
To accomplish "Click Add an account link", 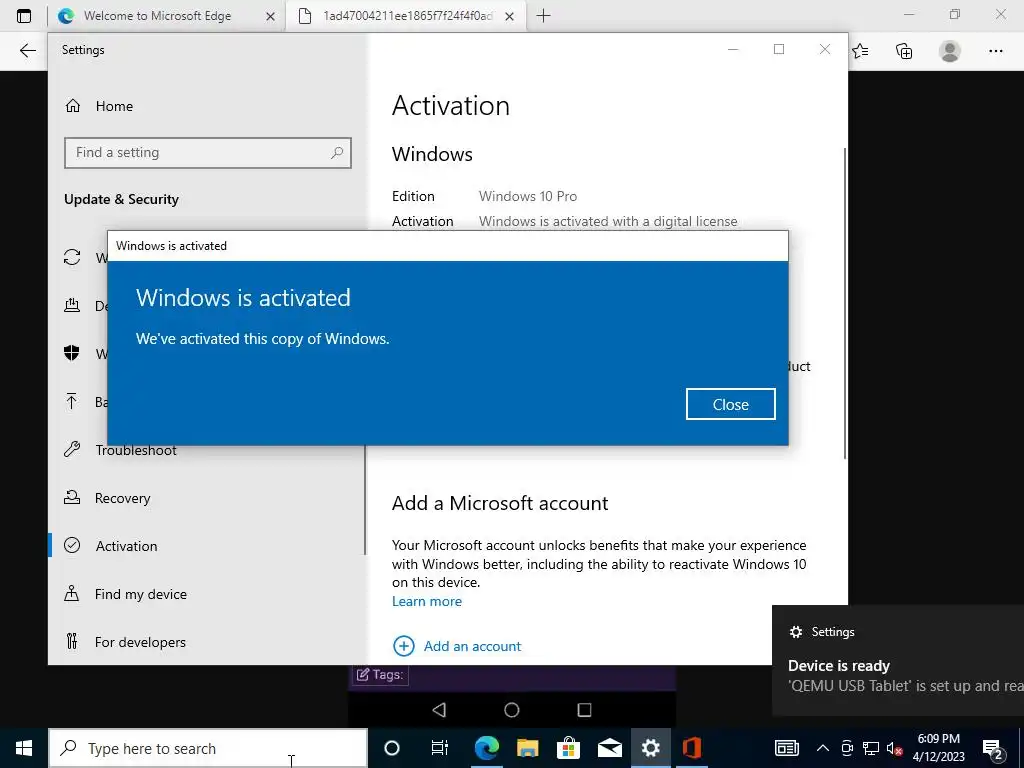I will coord(472,646).
